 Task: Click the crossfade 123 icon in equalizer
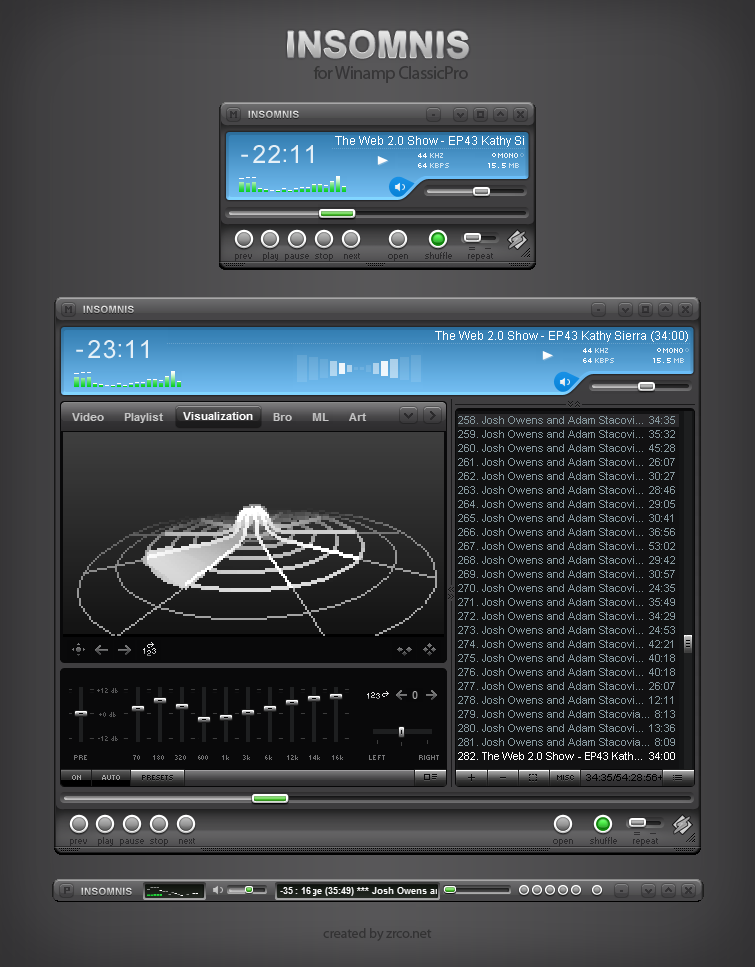pyautogui.click(x=377, y=695)
